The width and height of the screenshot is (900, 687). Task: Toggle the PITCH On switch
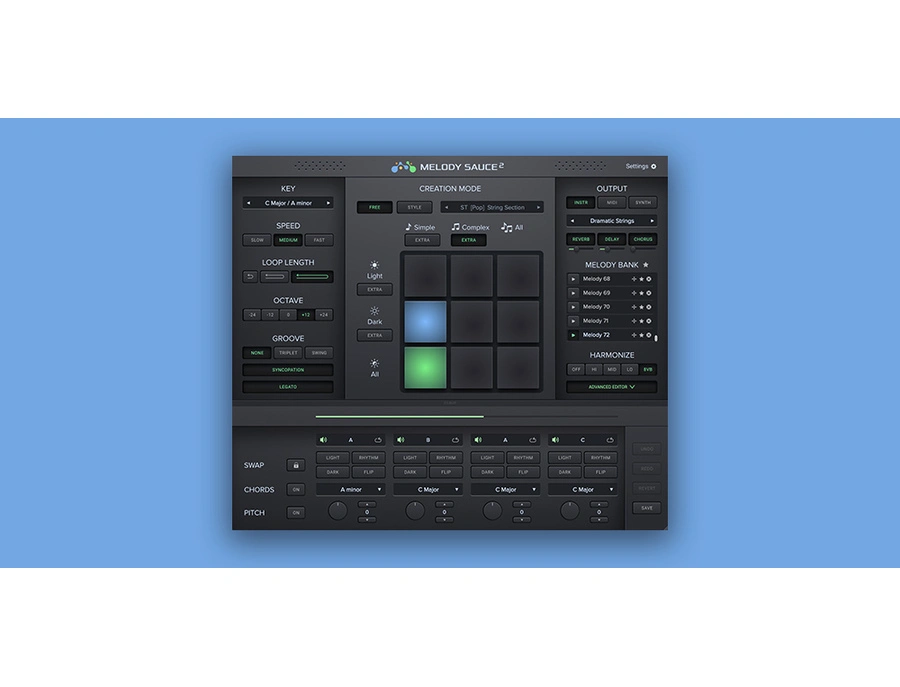click(x=296, y=513)
